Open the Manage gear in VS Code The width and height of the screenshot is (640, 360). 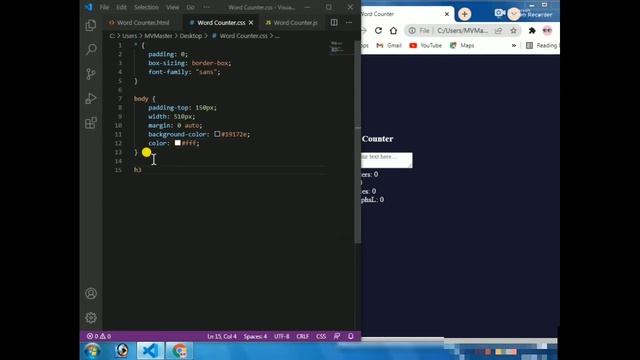click(91, 317)
